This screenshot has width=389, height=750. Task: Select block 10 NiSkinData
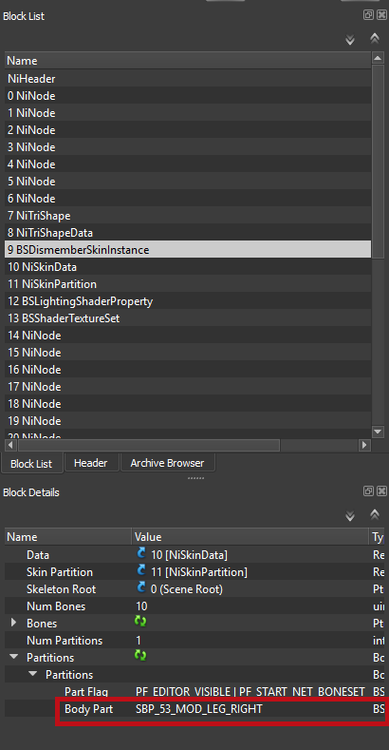(188, 267)
